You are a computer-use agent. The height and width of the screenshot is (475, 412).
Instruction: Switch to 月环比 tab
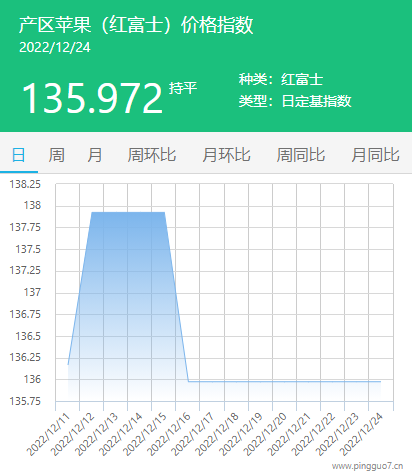coord(226,155)
